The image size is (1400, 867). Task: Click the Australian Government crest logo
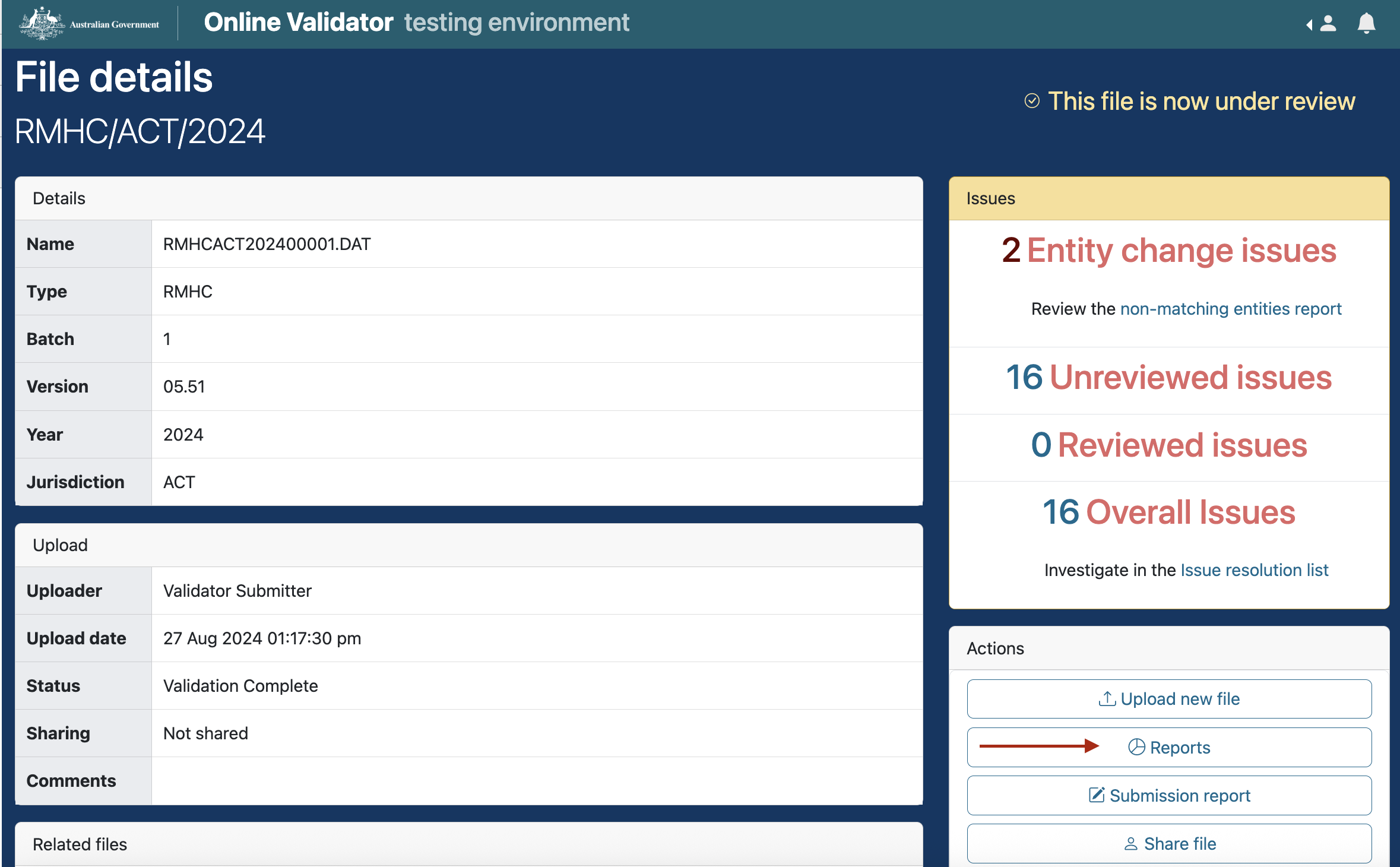pyautogui.click(x=42, y=24)
